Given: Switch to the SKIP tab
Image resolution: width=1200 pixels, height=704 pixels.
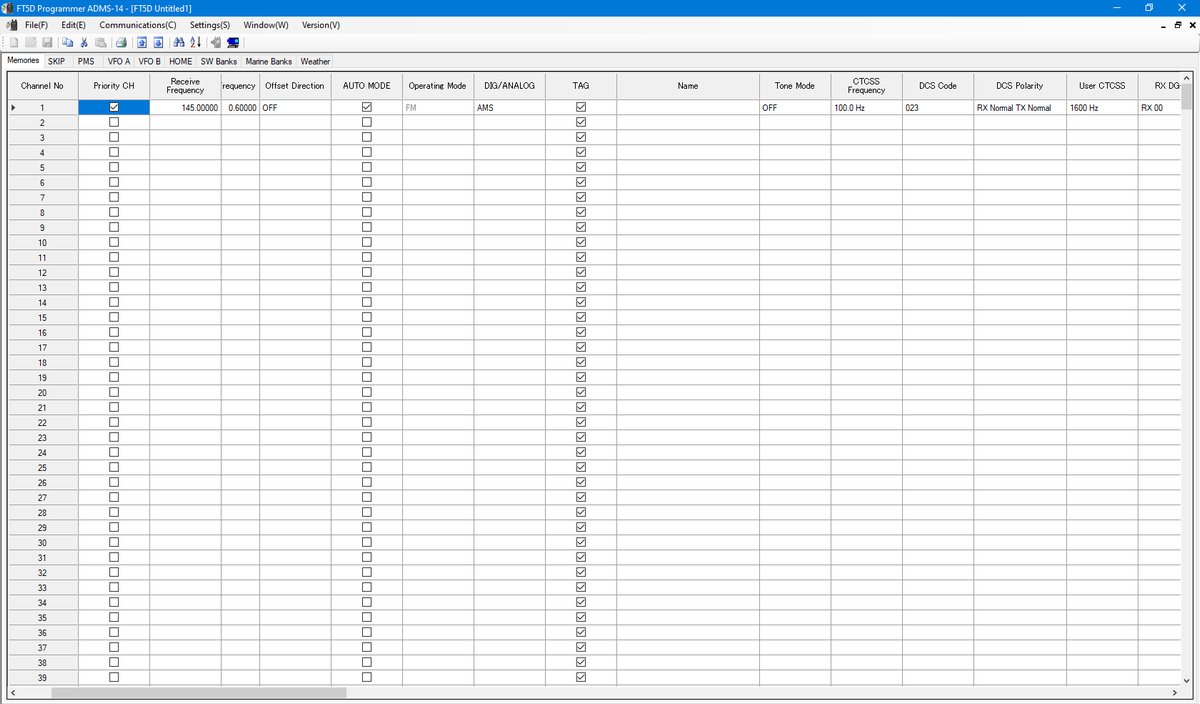Looking at the screenshot, I should pyautogui.click(x=56, y=61).
